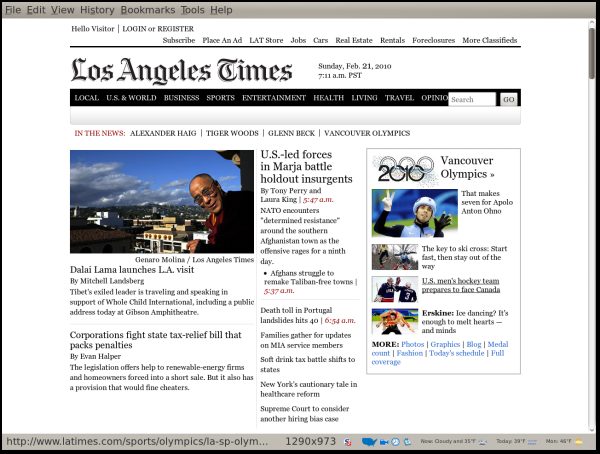
Task: Open the Edit menu
Action: pos(36,10)
